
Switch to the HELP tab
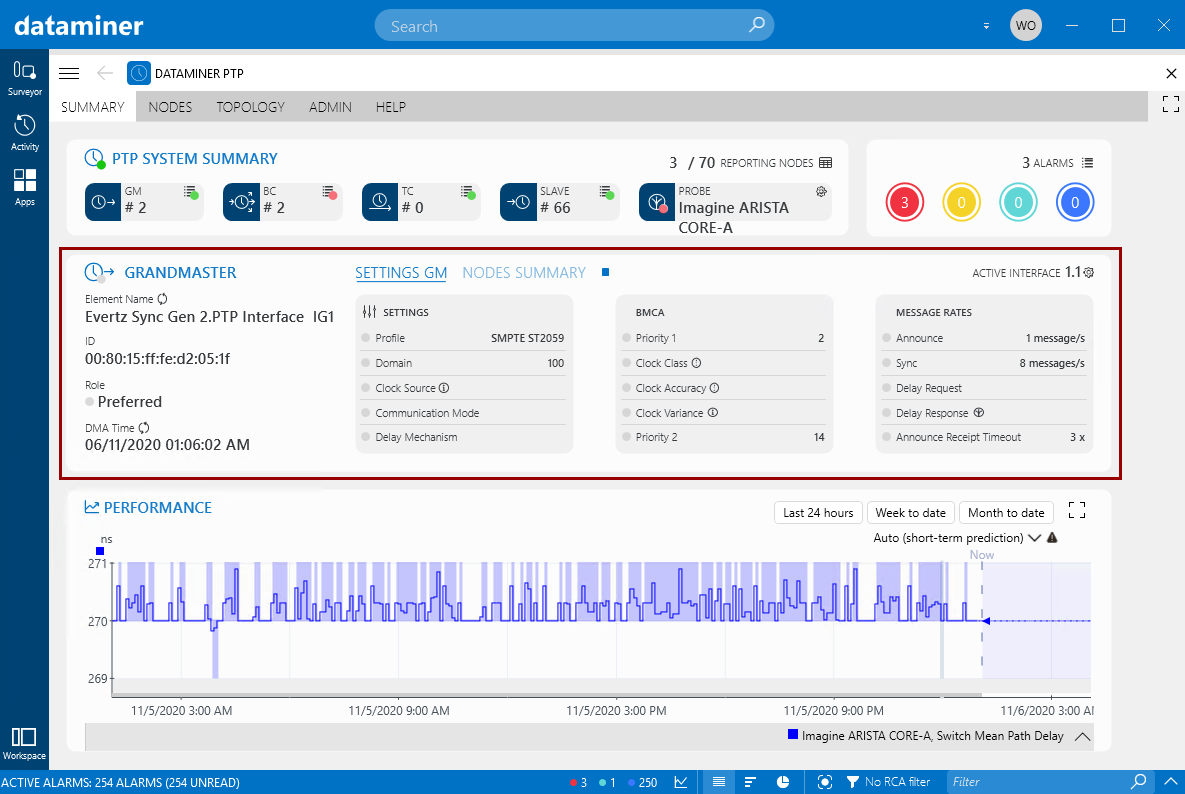pyautogui.click(x=391, y=107)
